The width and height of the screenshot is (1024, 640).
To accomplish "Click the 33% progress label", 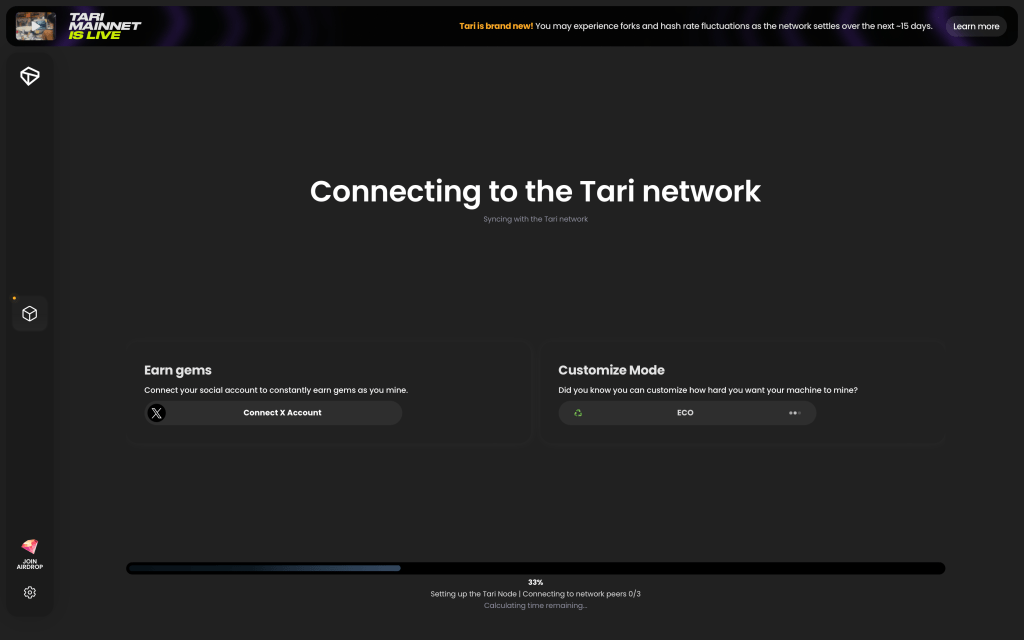I will click(x=536, y=581).
